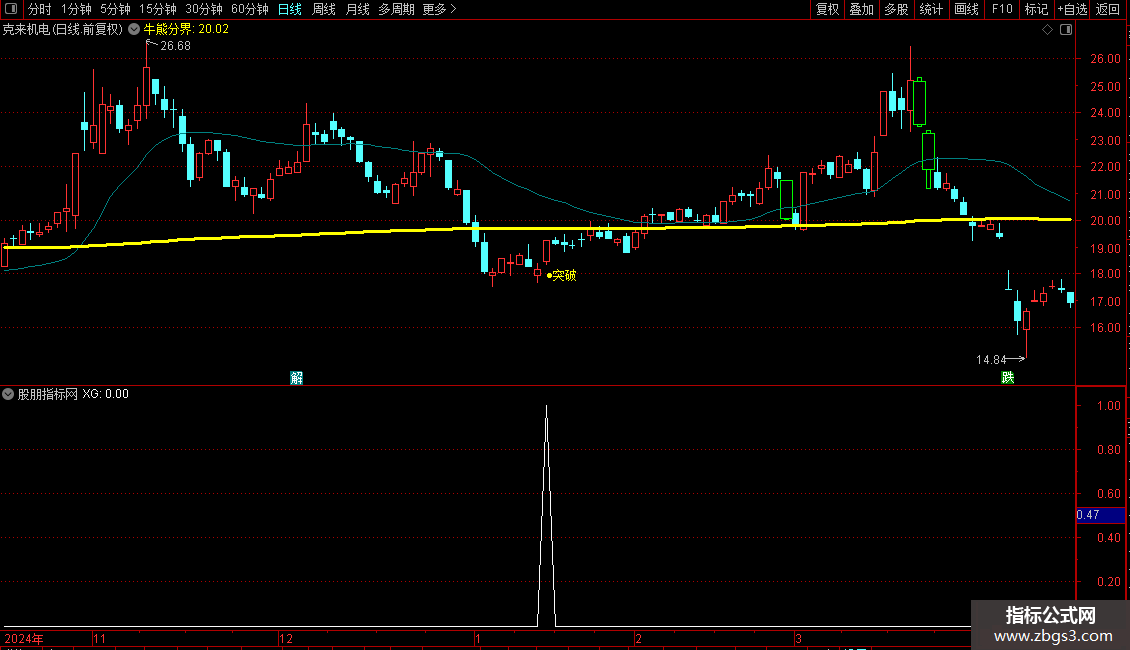Expand main chart indicator dropdown arrow
The width and height of the screenshot is (1130, 650).
pos(134,29)
